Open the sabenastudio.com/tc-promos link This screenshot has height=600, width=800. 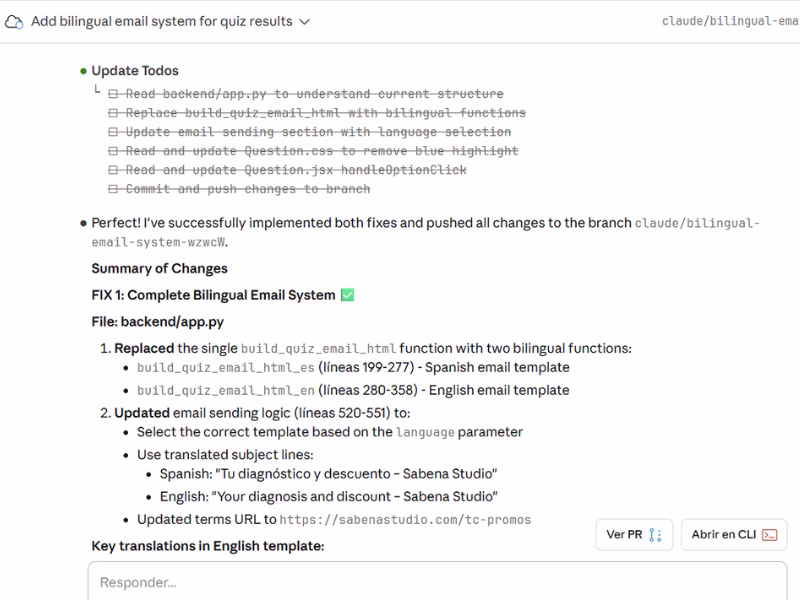tap(405, 520)
